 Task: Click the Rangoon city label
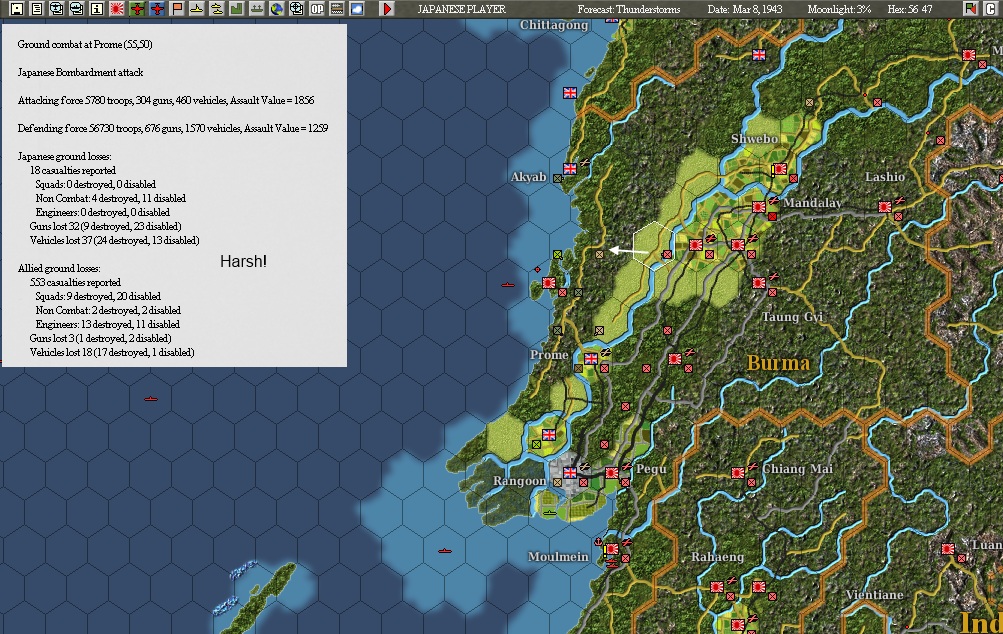(519, 481)
